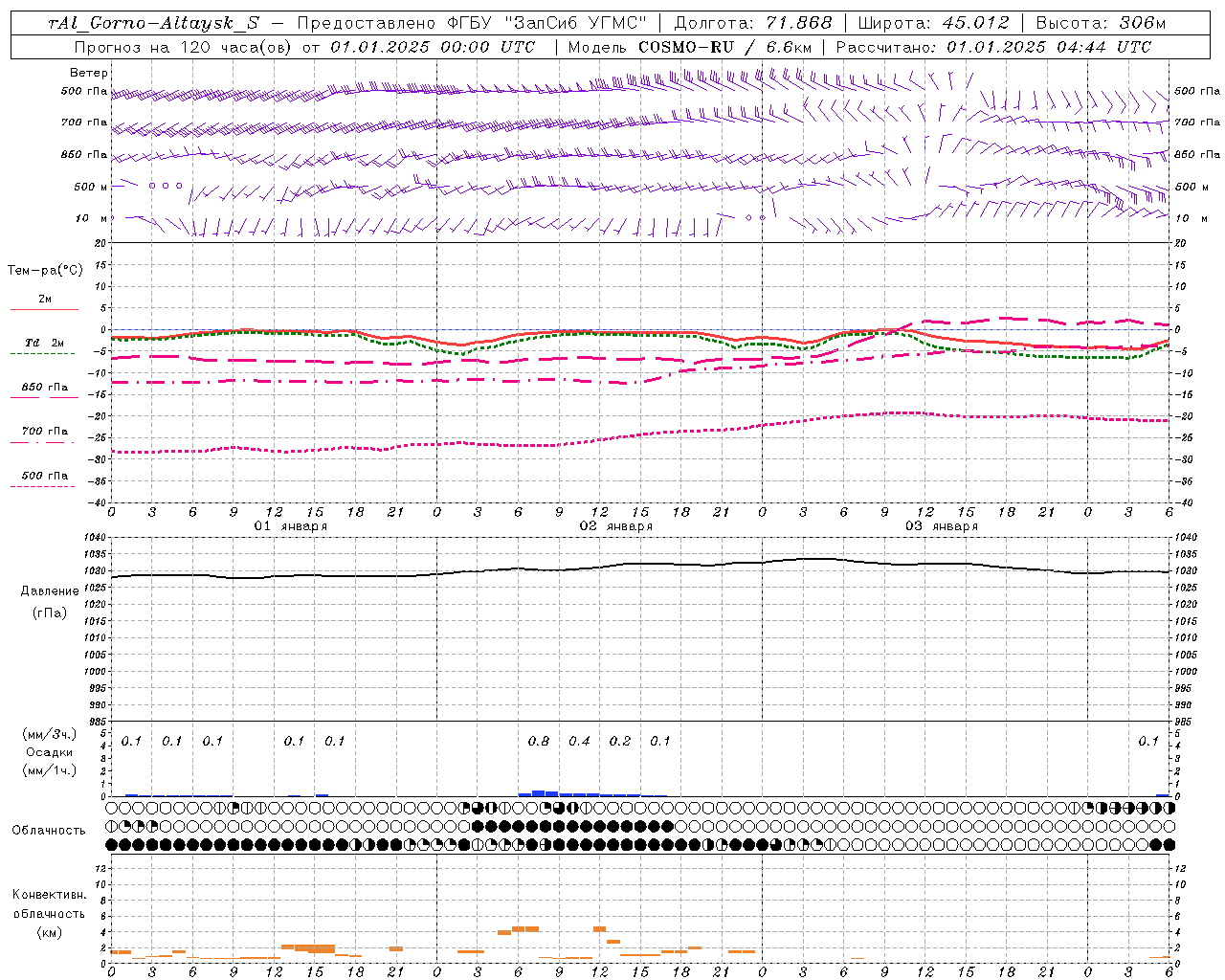Click the Облачность row label

point(49,831)
